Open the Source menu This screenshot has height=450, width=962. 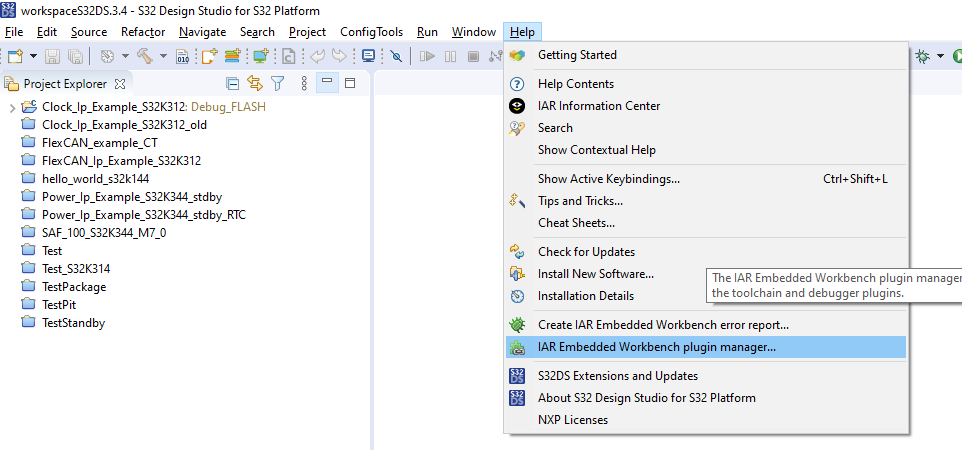click(89, 32)
